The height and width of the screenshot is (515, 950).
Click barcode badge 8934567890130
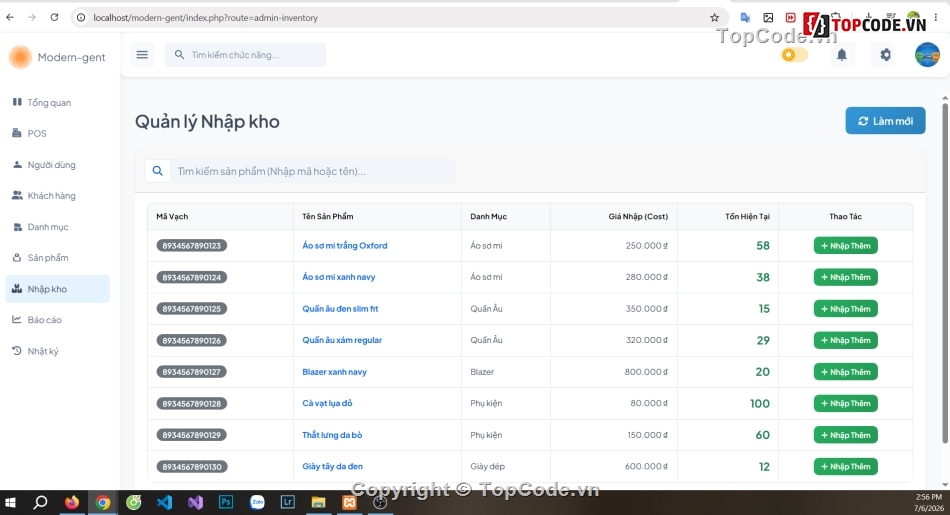point(191,467)
